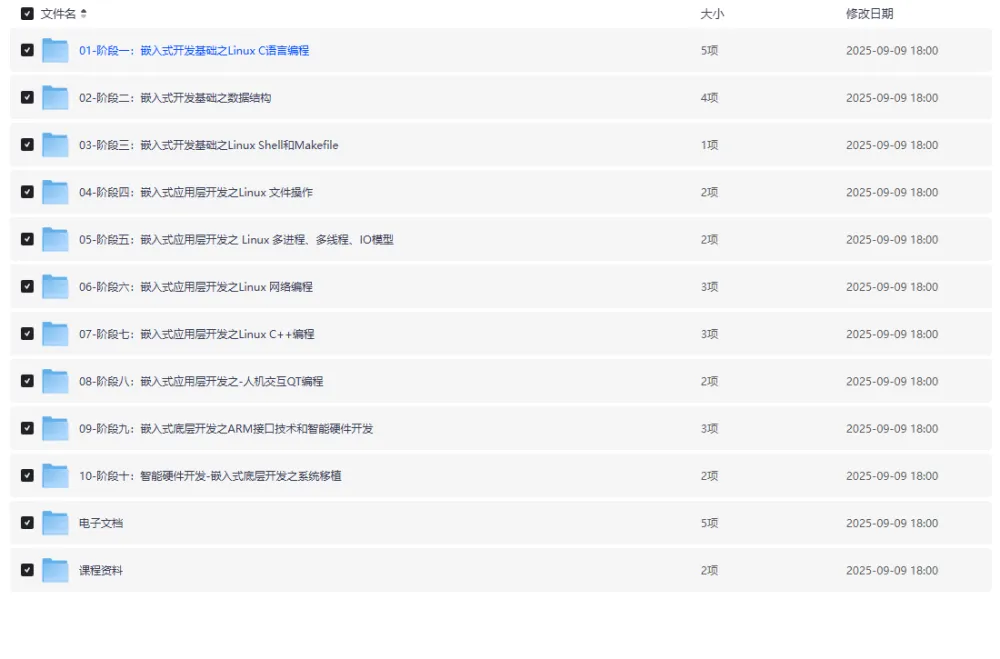This screenshot has height=659, width=1000.
Task: Open the 10-阶段十 系统移植 folder icon
Action: 54,475
